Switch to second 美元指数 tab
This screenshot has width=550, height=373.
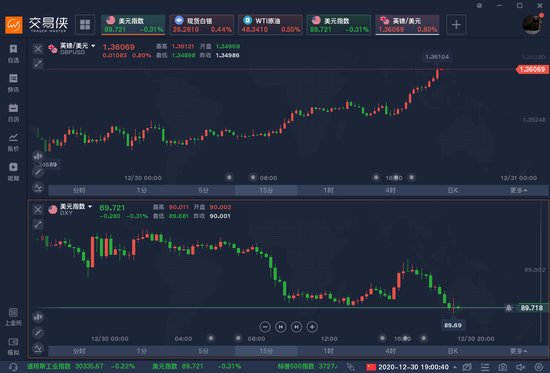pyautogui.click(x=338, y=25)
